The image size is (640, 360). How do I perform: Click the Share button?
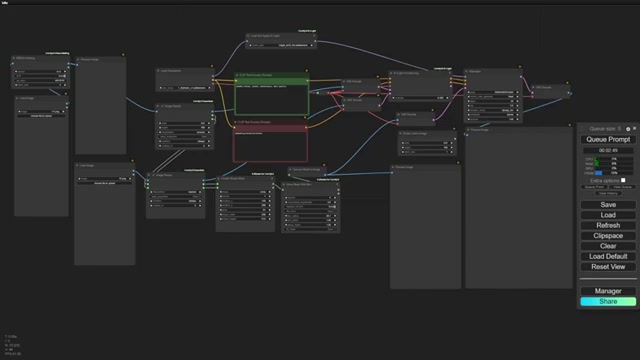(608, 302)
